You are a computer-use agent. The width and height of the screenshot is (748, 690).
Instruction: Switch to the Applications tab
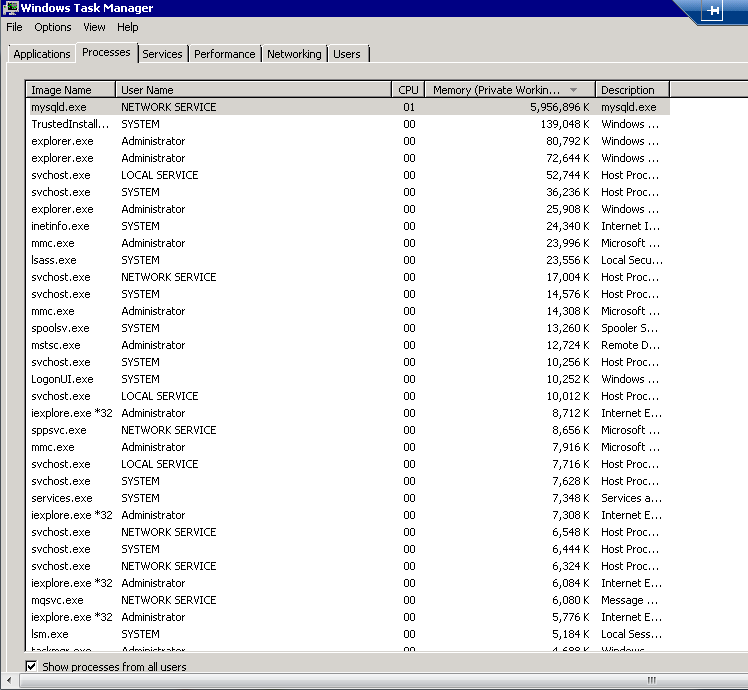point(42,54)
